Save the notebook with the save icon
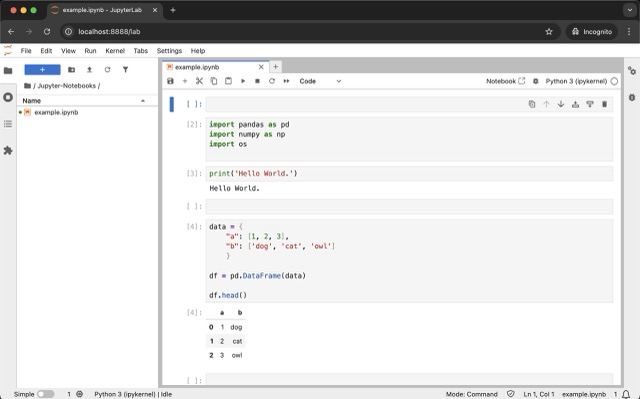 click(170, 81)
